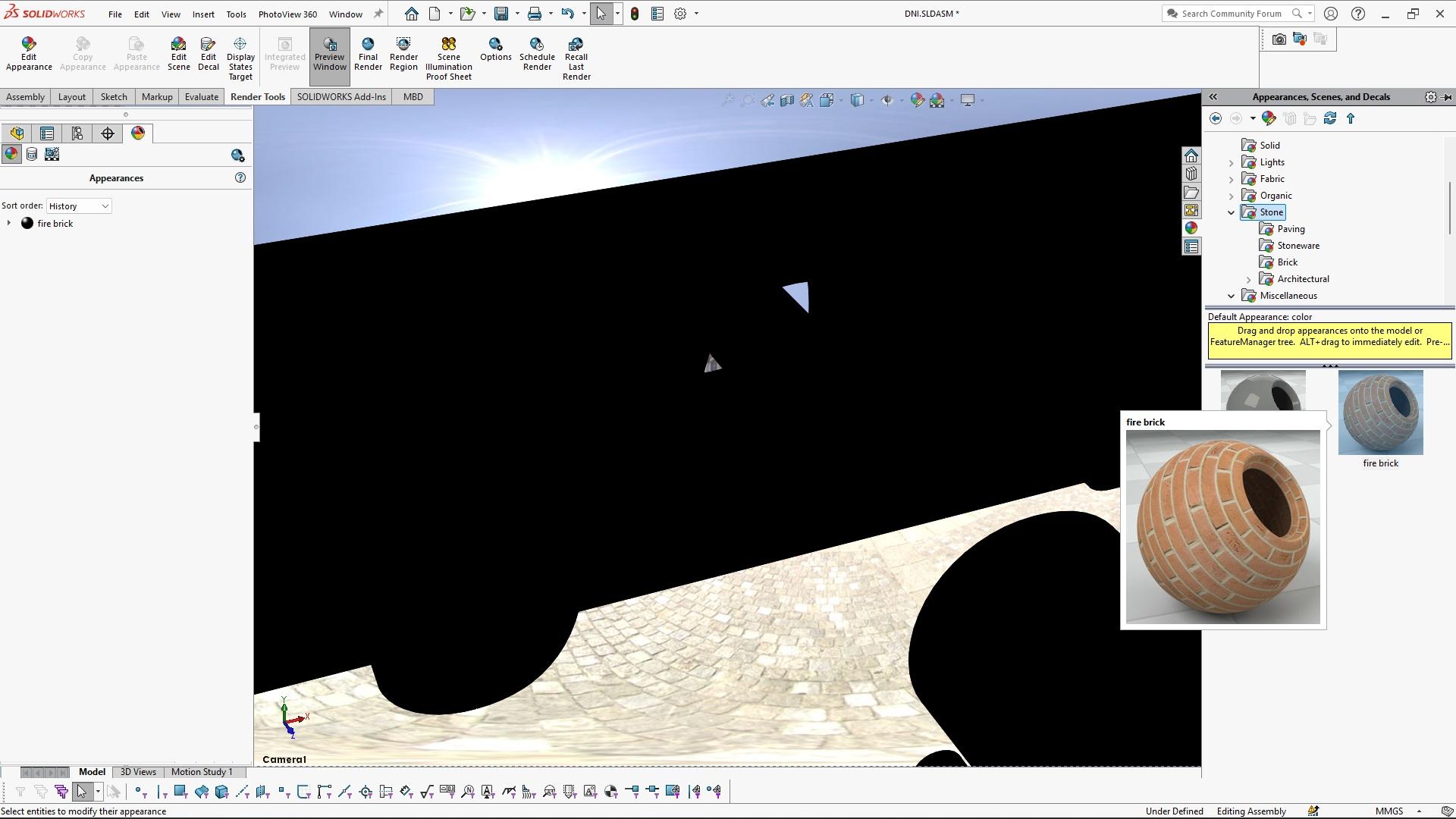Switch to the Assembly tab
The image size is (1456, 819).
pos(25,97)
